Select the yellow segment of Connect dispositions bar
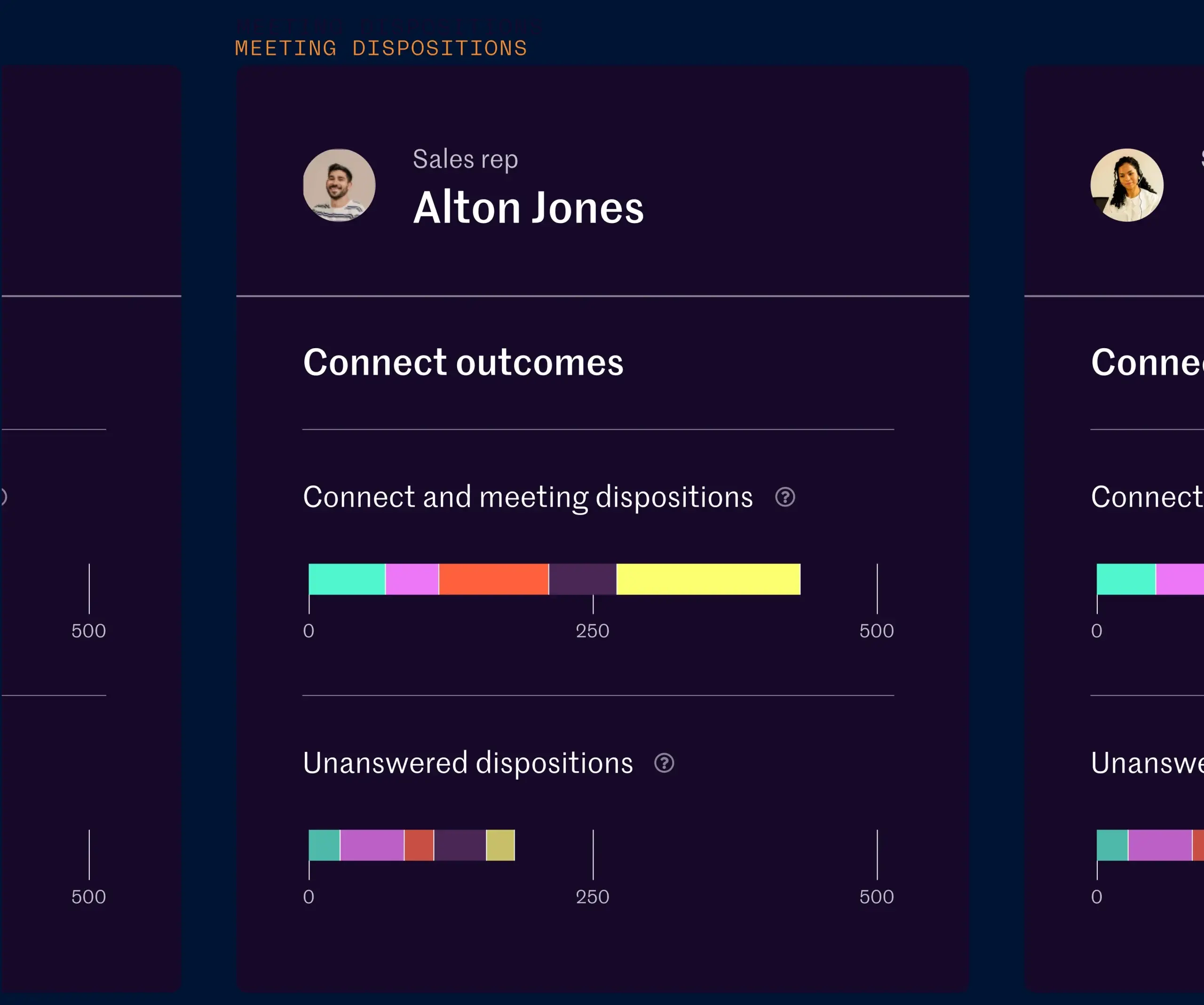This screenshot has height=1005, width=1204. click(x=709, y=579)
